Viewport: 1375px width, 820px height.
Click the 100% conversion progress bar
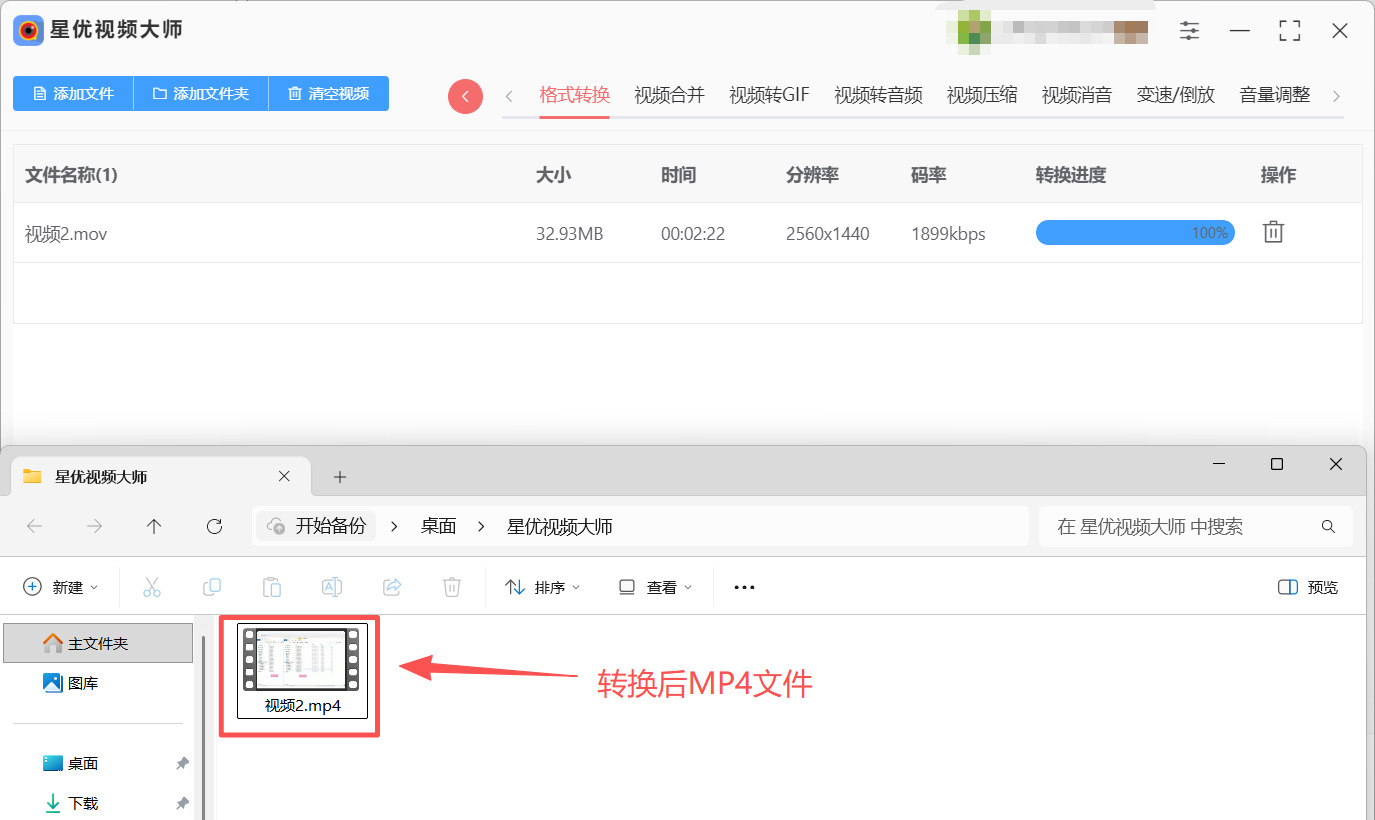(x=1135, y=233)
